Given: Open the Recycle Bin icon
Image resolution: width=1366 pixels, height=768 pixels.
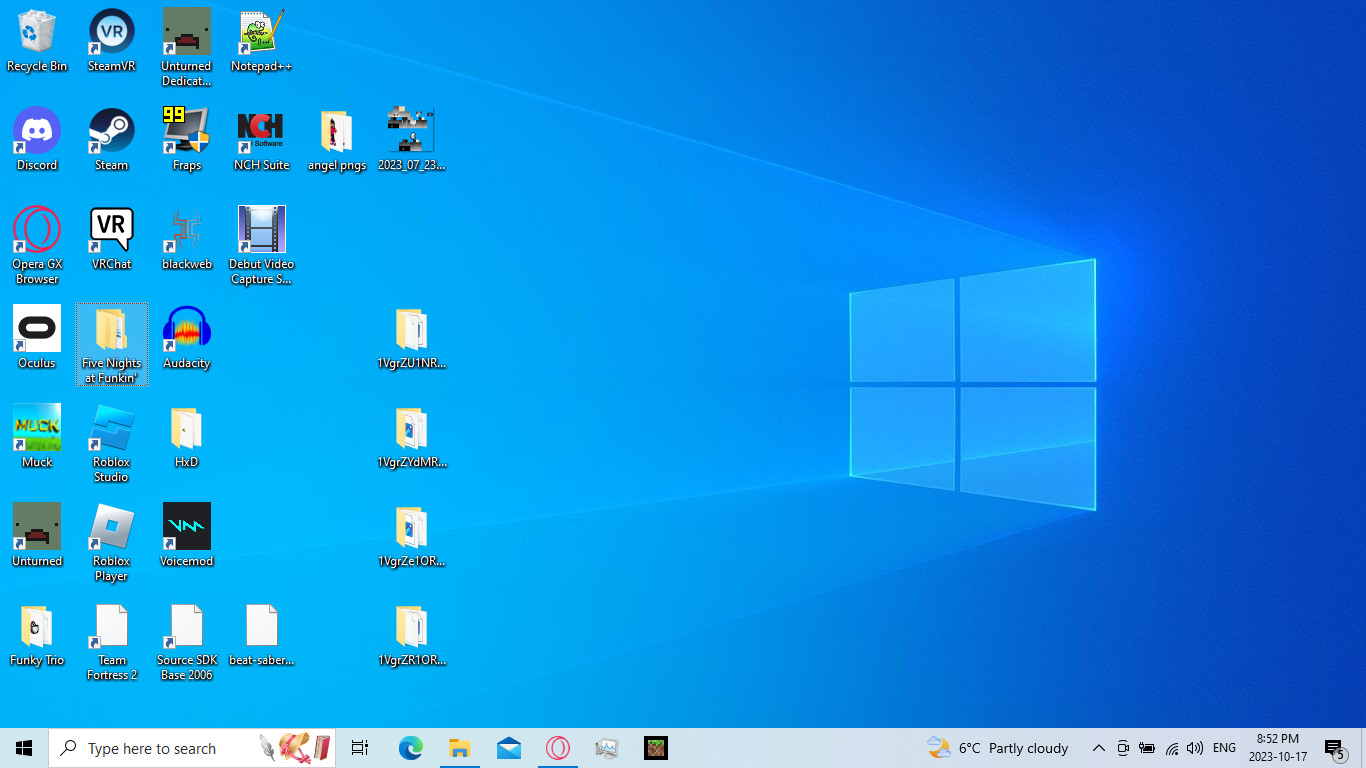Looking at the screenshot, I should pyautogui.click(x=37, y=41).
